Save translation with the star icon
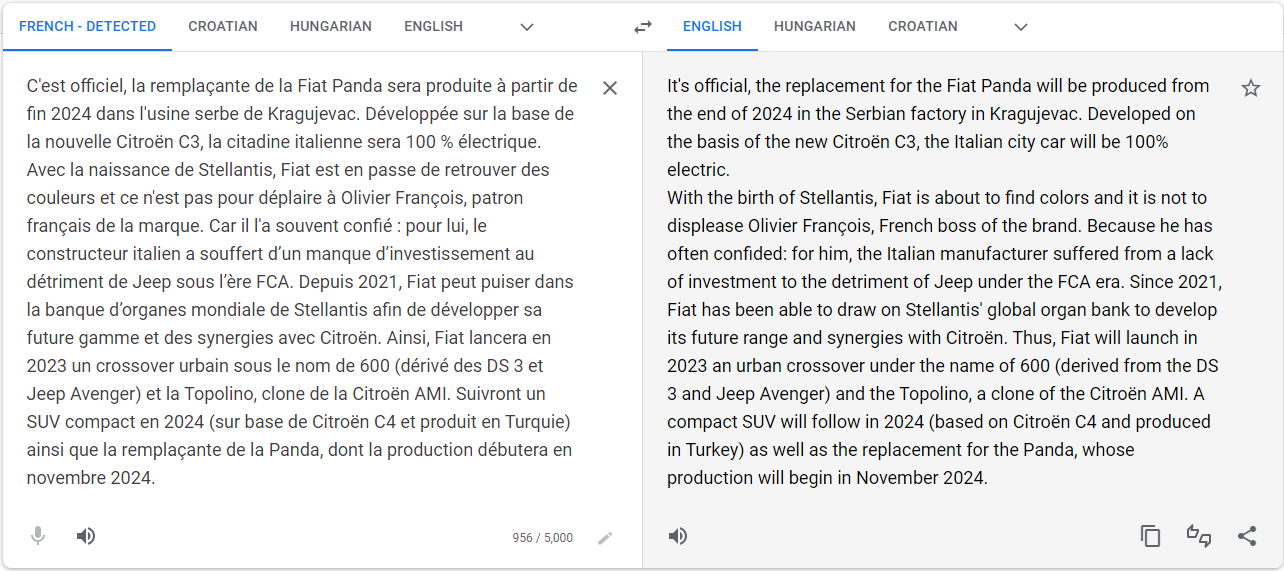Viewport: 1284px width, 571px height. (1251, 88)
